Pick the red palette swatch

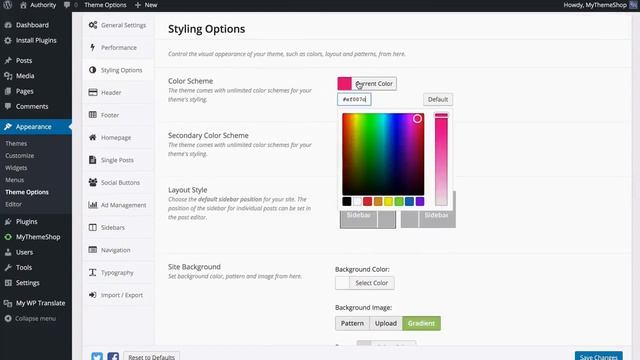pos(367,201)
